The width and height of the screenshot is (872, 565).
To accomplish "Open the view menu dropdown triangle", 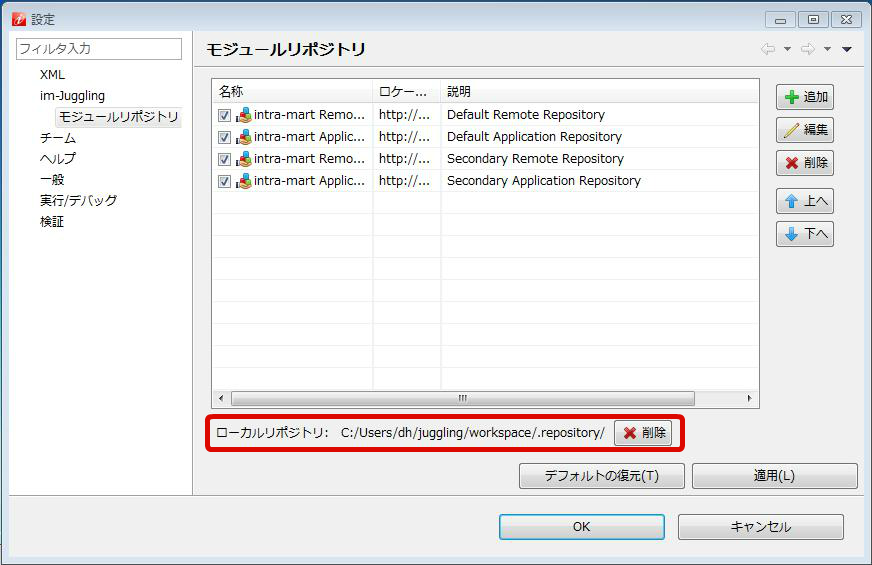I will click(847, 49).
